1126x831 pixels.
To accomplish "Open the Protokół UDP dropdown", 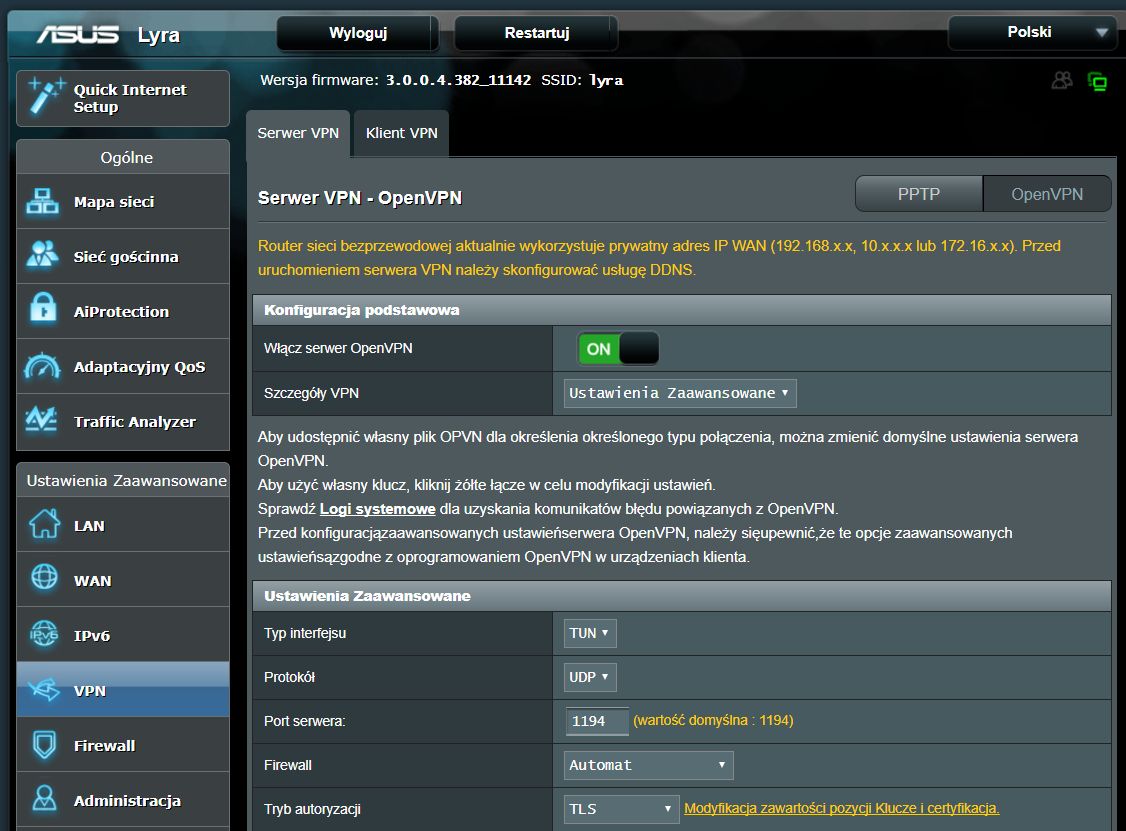I will pos(590,677).
